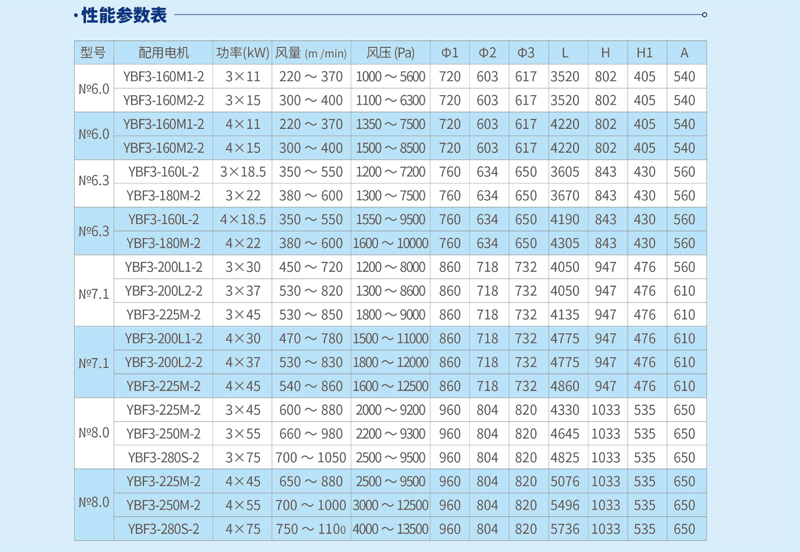Click the power cell 4×55
The width and height of the screenshot is (800, 552).
click(242, 505)
